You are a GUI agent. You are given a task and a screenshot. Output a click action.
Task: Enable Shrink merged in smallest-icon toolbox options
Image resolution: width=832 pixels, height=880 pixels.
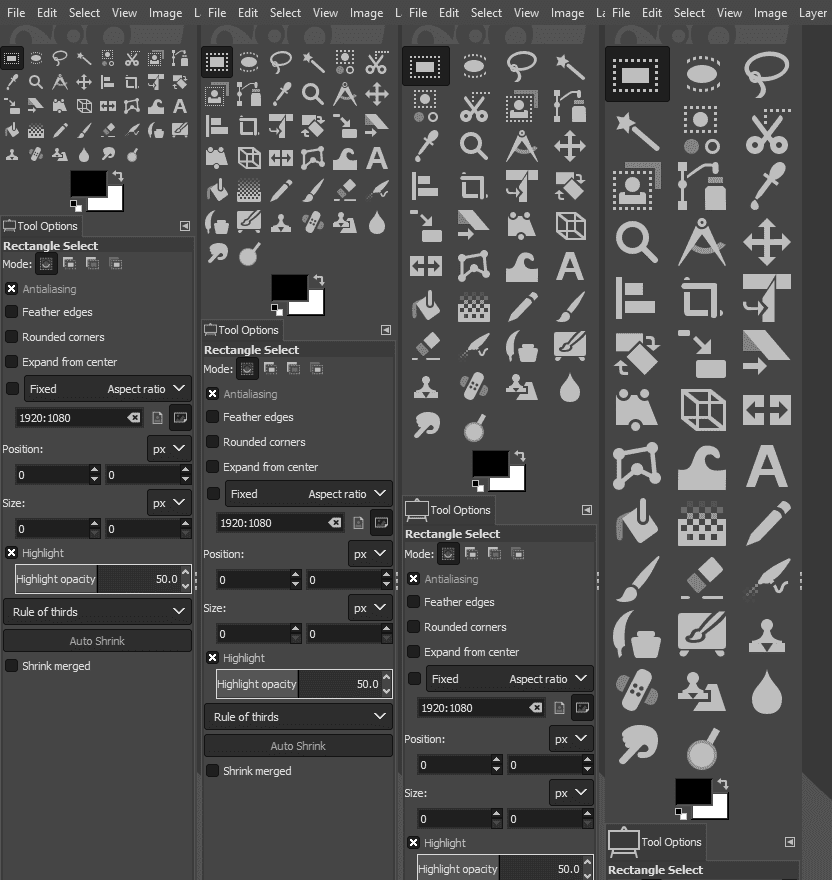click(x=11, y=666)
